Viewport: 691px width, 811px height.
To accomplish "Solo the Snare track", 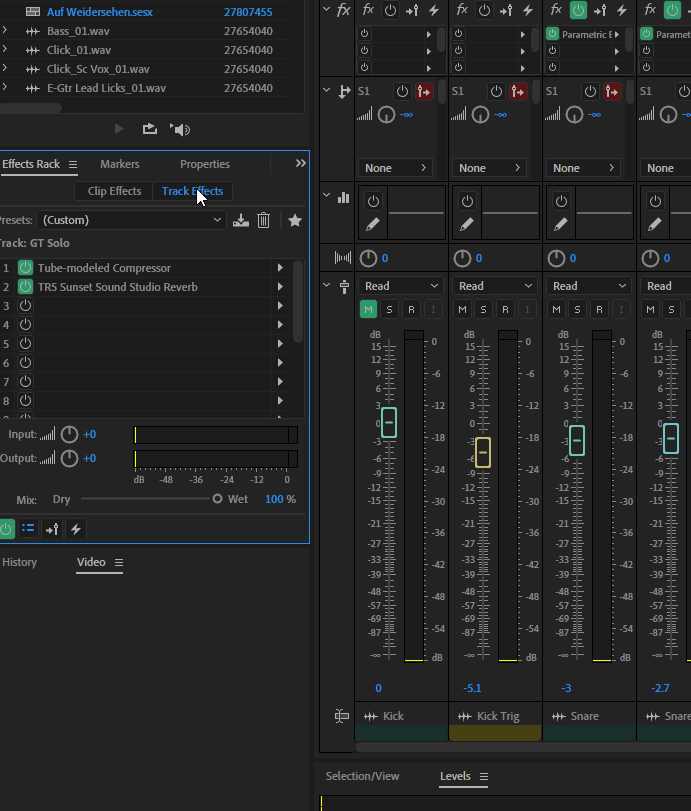I will click(x=577, y=309).
